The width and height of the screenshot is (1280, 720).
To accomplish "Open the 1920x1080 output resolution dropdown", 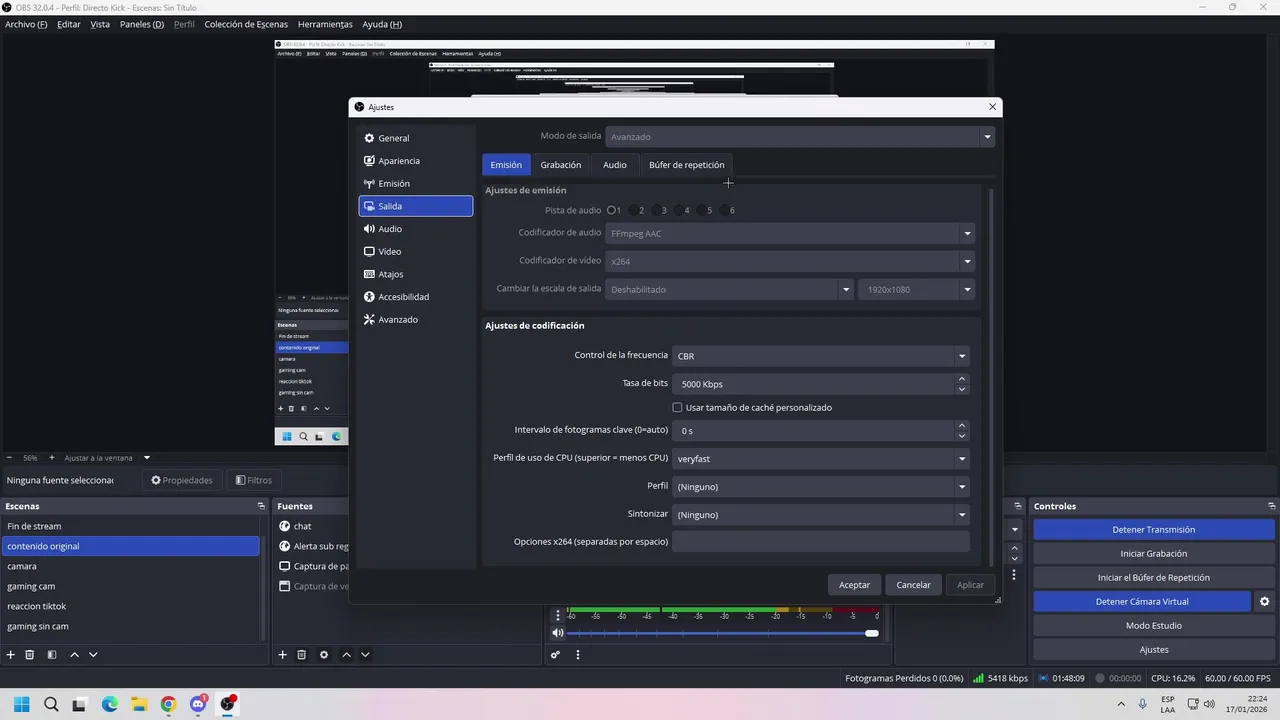I will (916, 289).
